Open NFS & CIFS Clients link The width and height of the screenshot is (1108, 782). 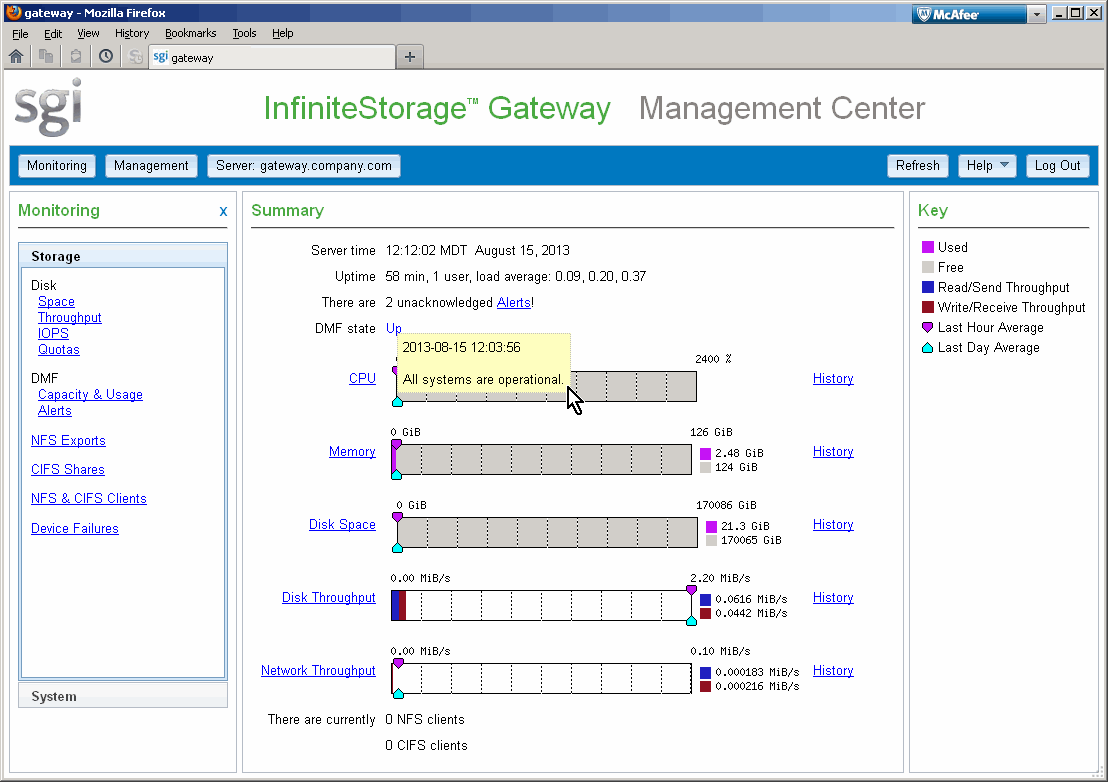(89, 498)
